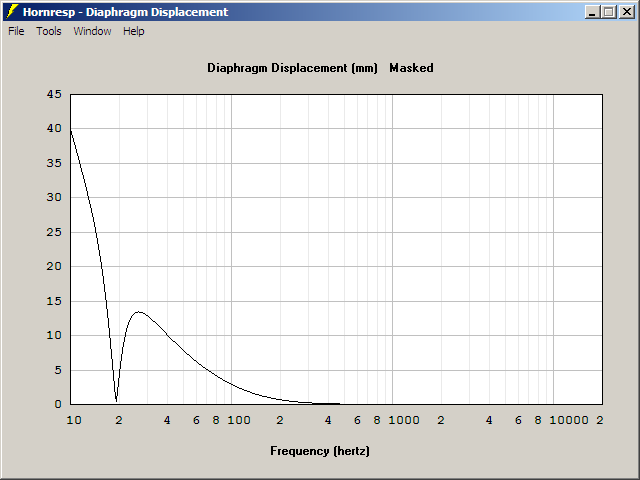Click the Hornresp title bar text
The width and height of the screenshot is (640, 480).
coord(125,12)
